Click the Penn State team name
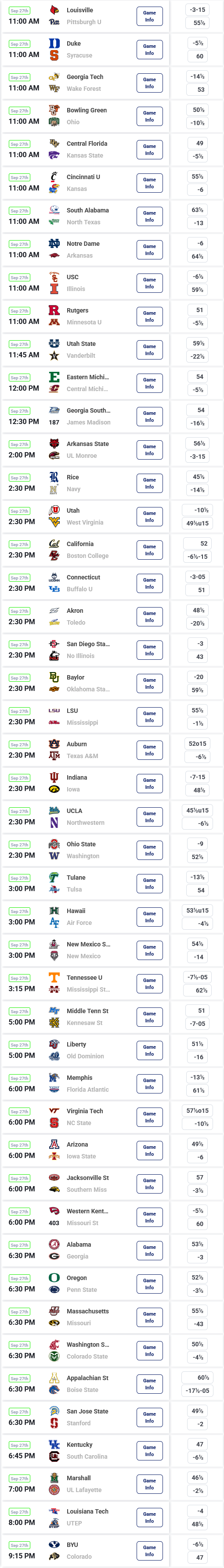Screen dimensions: 224x1568 tap(82, 1290)
